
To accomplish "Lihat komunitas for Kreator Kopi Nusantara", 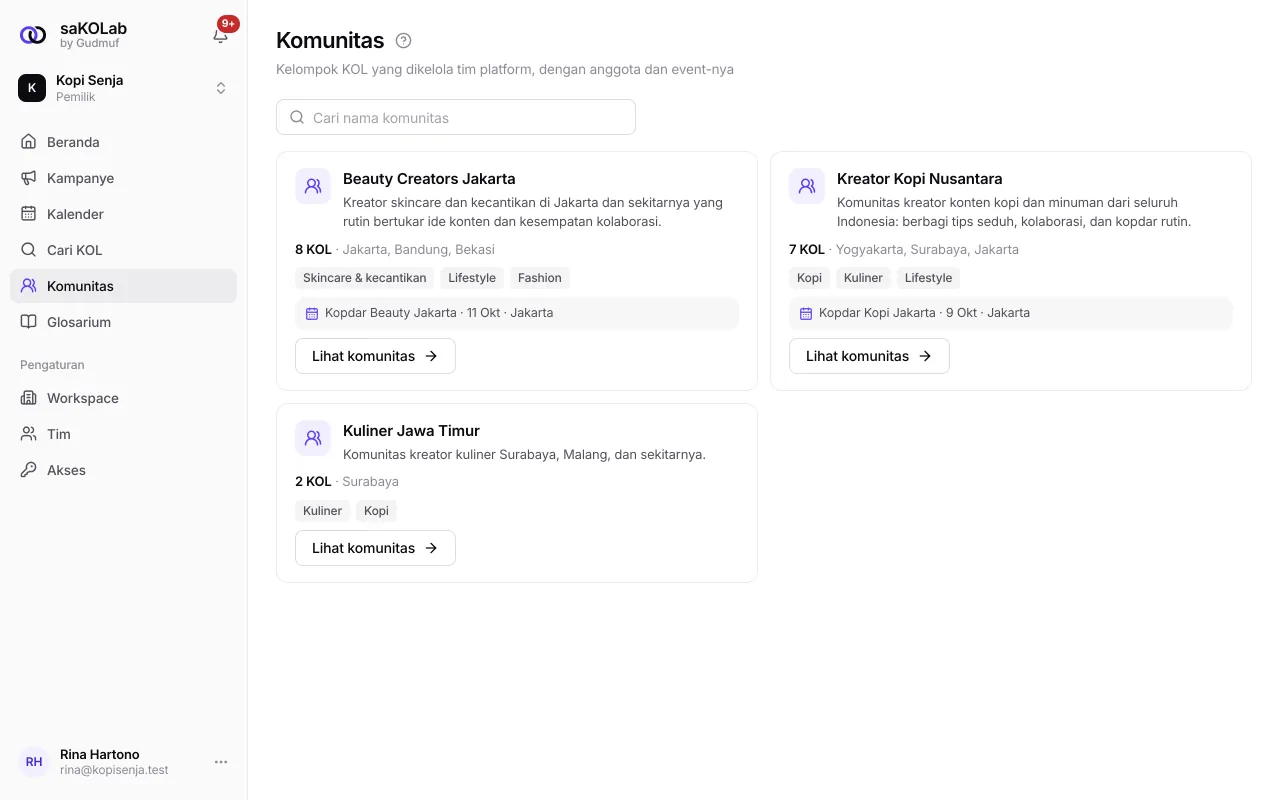I will 869,356.
